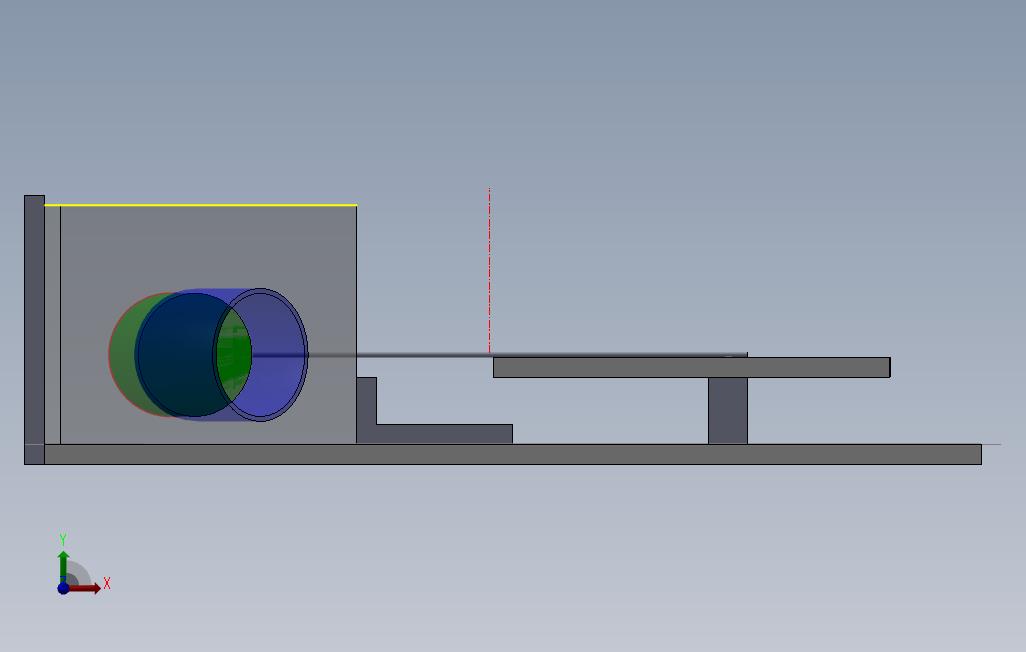Select the raised horizontal platform plate
This screenshot has height=652, width=1026.
click(x=691, y=367)
